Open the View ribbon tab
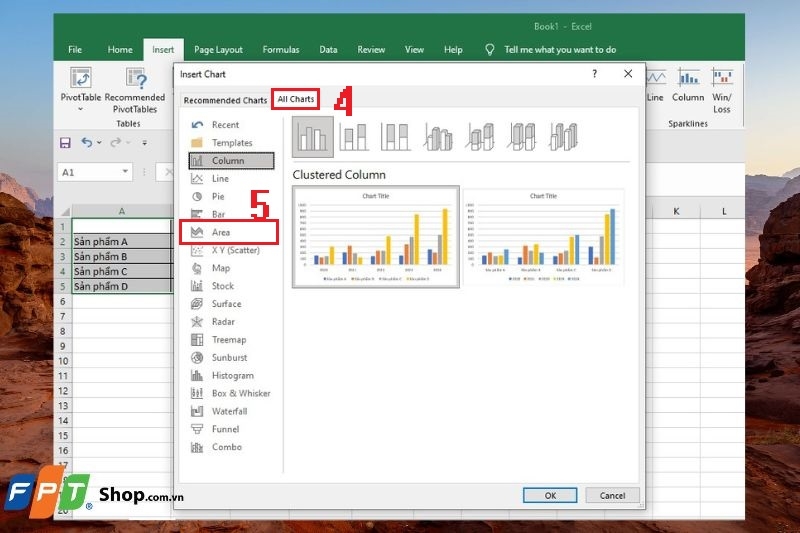The width and height of the screenshot is (800, 533). click(x=414, y=49)
